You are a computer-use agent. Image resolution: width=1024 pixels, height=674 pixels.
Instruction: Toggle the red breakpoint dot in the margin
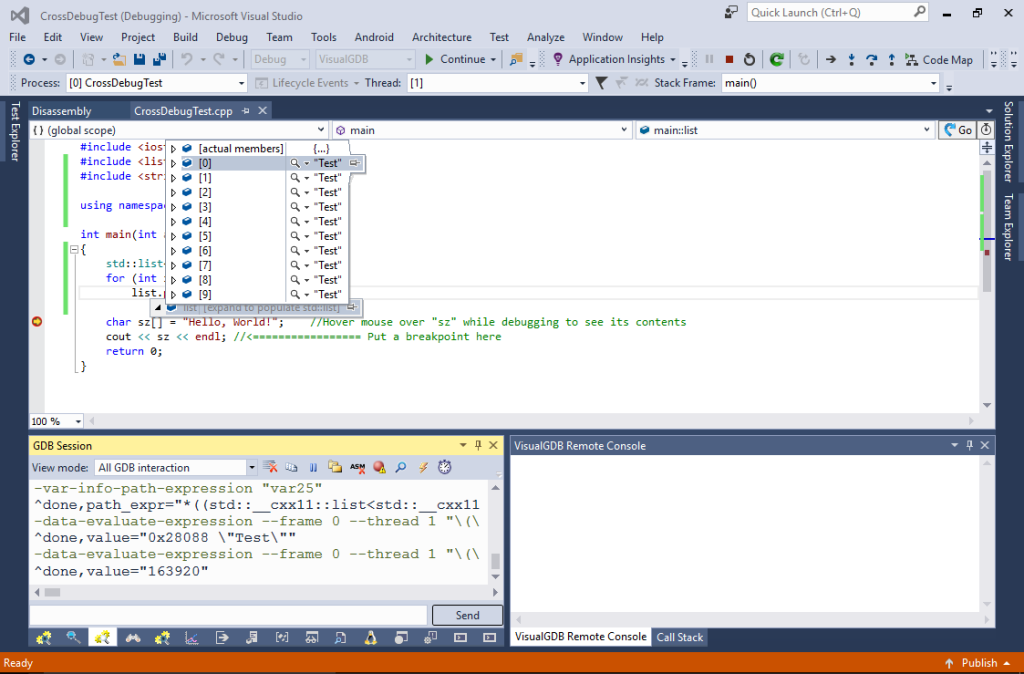coord(37,321)
